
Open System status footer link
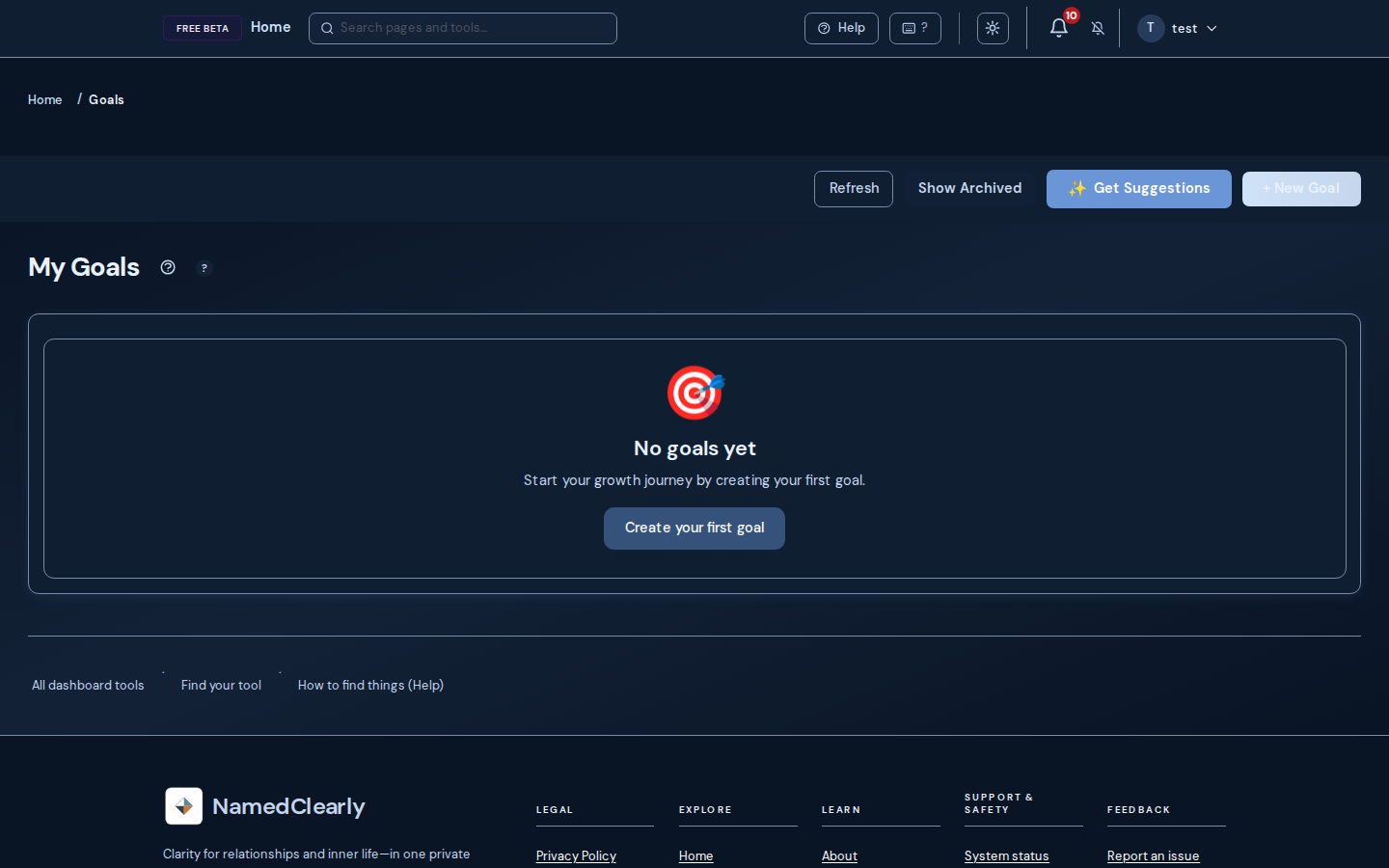tap(1006, 856)
